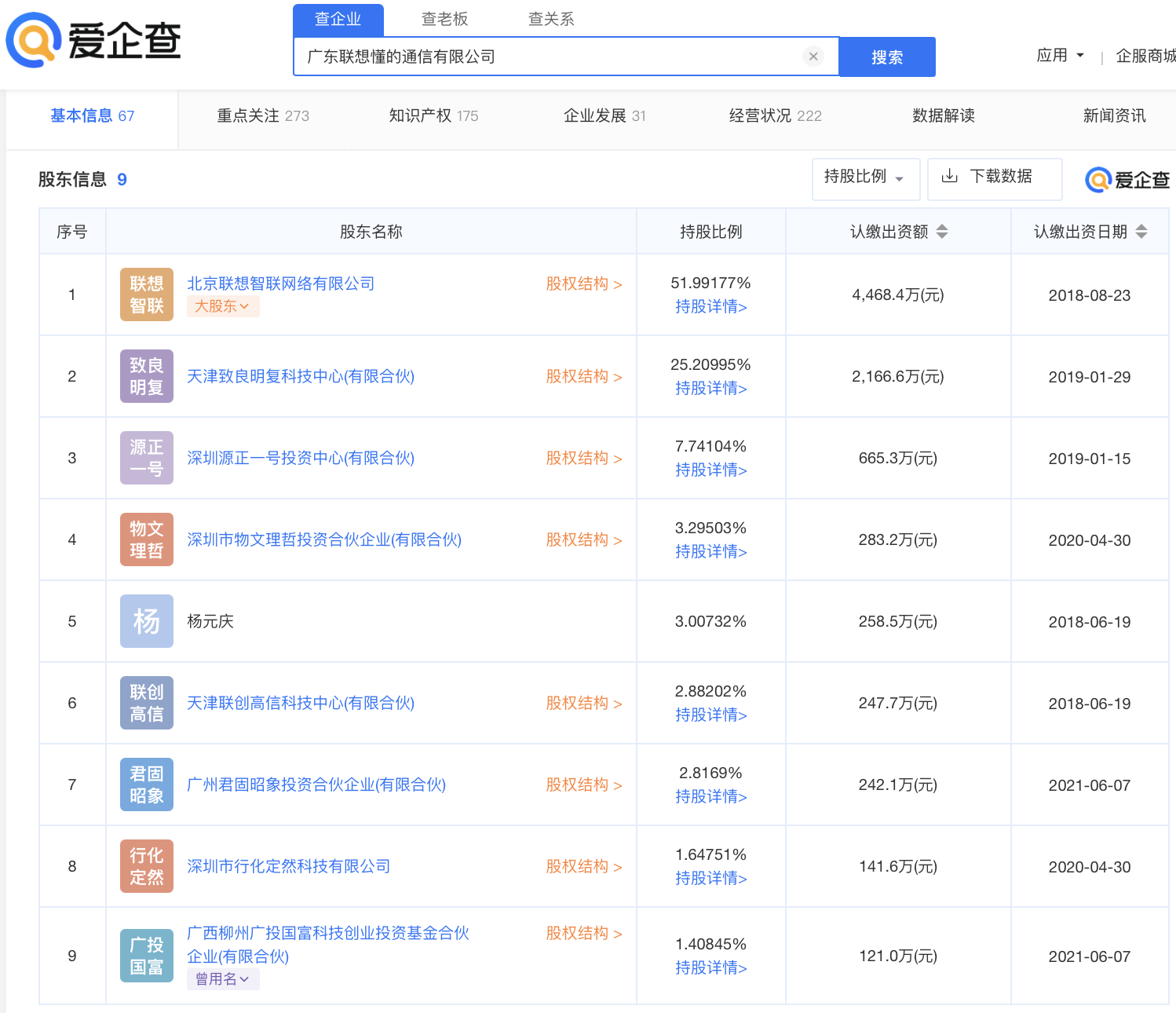The height and width of the screenshot is (1013, 1176).
Task: View 股权结构 for 天津致良明复
Action: (584, 376)
